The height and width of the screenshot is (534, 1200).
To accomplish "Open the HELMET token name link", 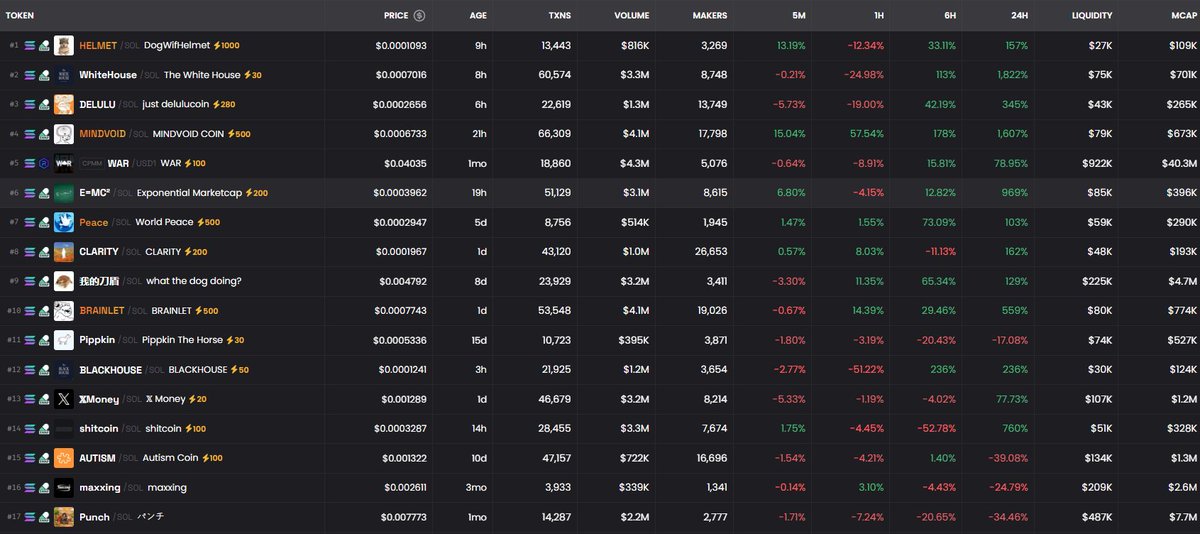I will pyautogui.click(x=98, y=46).
